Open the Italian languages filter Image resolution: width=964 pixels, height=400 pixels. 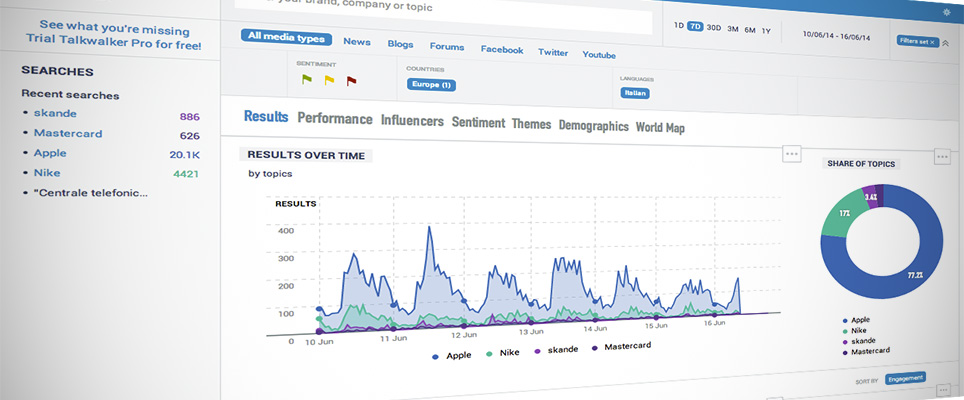(x=634, y=93)
